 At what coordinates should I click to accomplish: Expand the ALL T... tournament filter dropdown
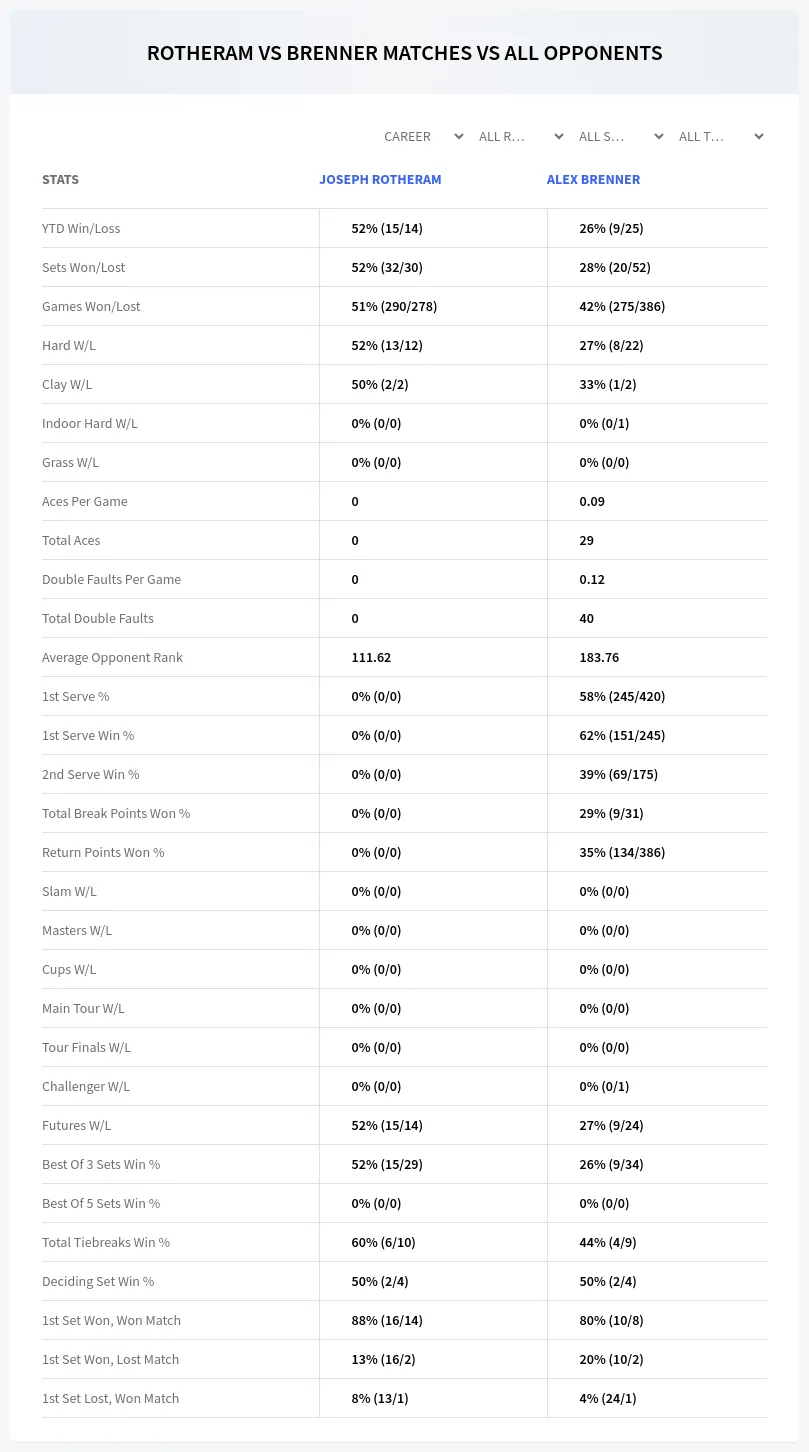tap(722, 136)
